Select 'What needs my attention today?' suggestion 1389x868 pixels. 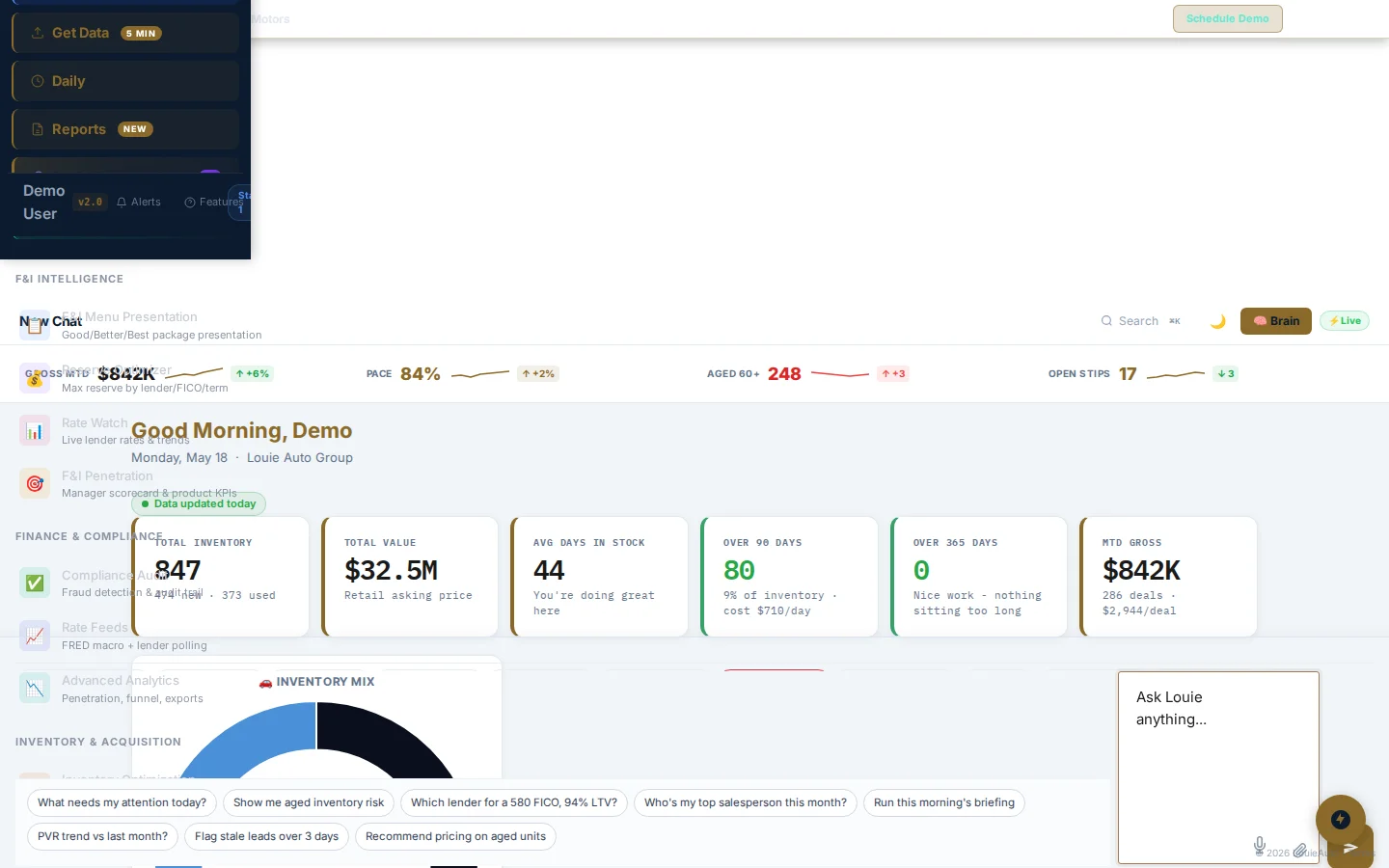point(123,802)
